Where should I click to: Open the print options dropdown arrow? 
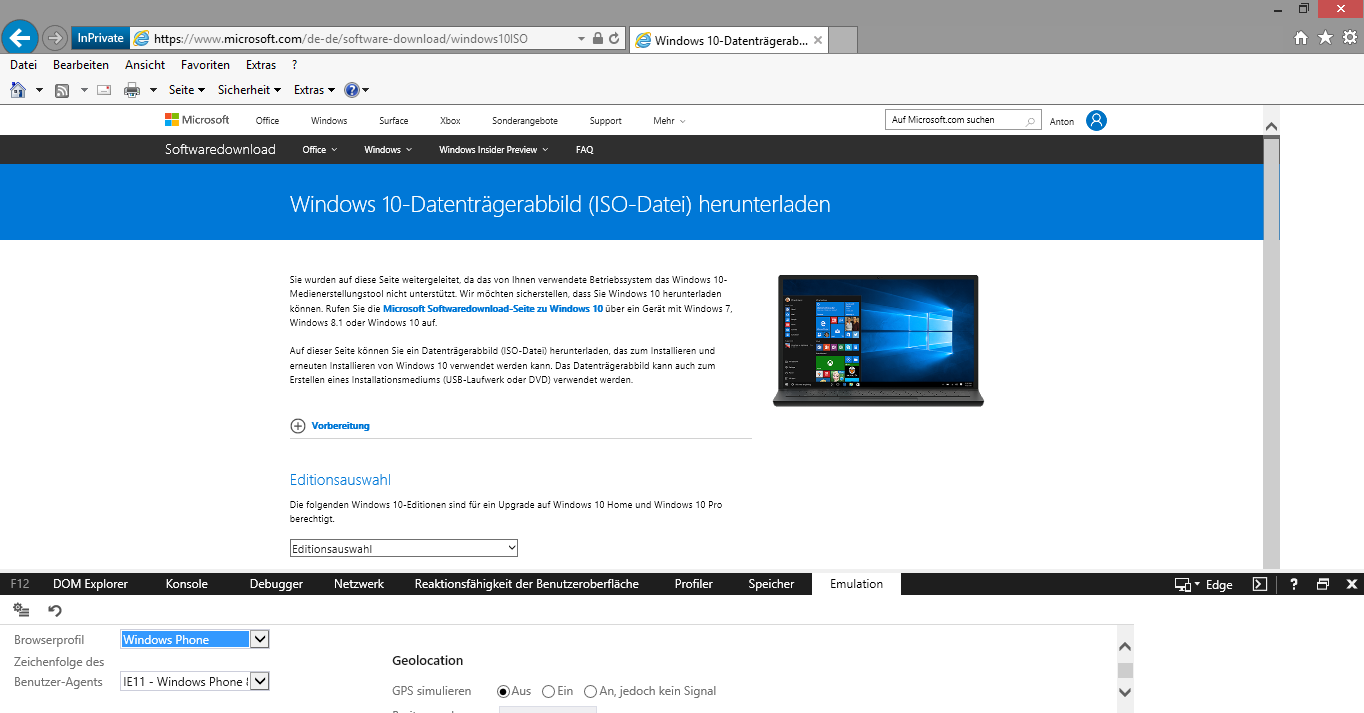click(x=153, y=90)
